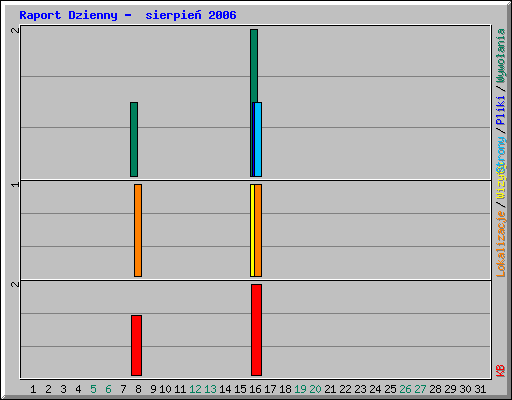Click the yellow Wizyty bar on day 16
Screen dimensions: 512x400
coord(252,230)
